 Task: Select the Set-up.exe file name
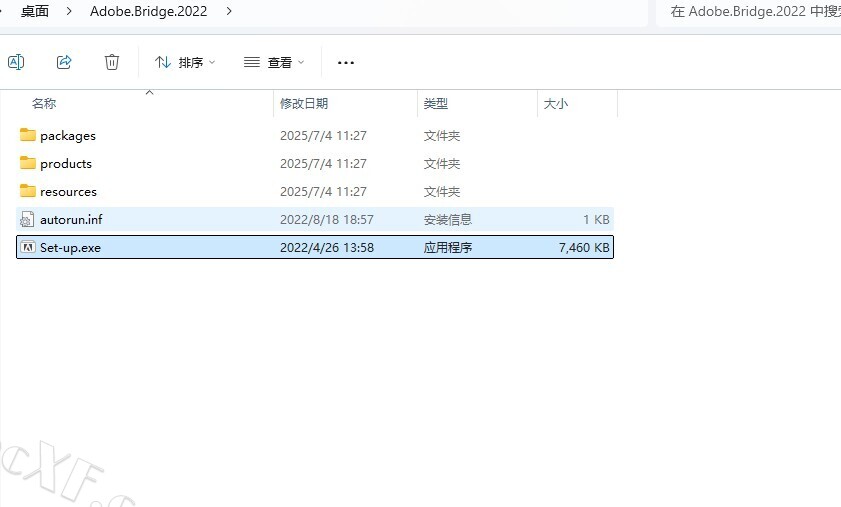(70, 247)
